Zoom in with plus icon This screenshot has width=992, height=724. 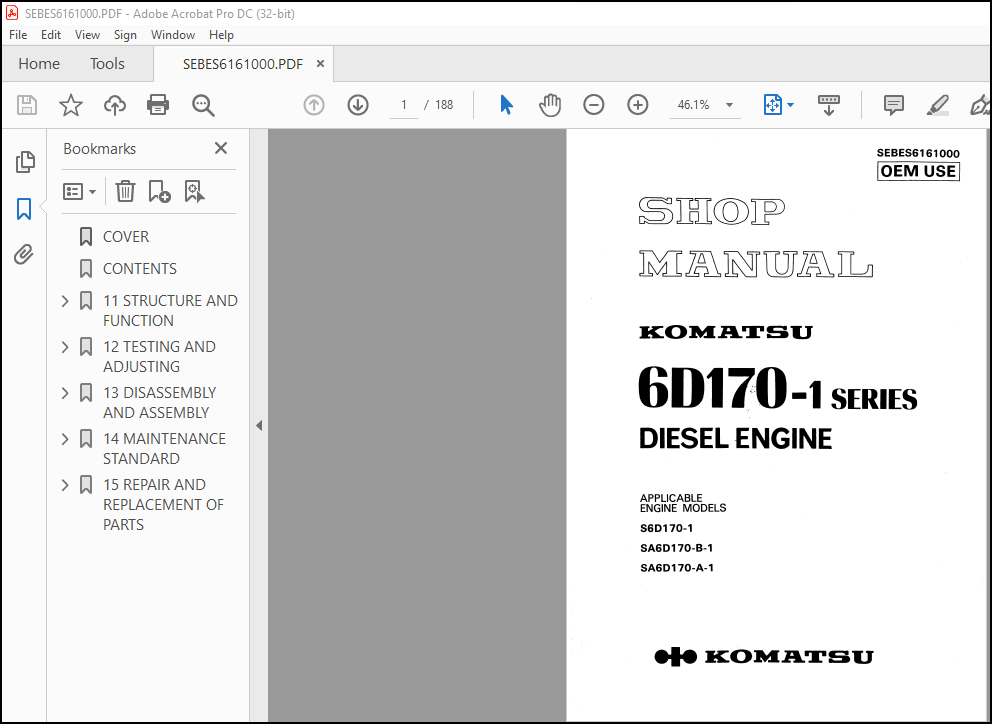(x=638, y=105)
